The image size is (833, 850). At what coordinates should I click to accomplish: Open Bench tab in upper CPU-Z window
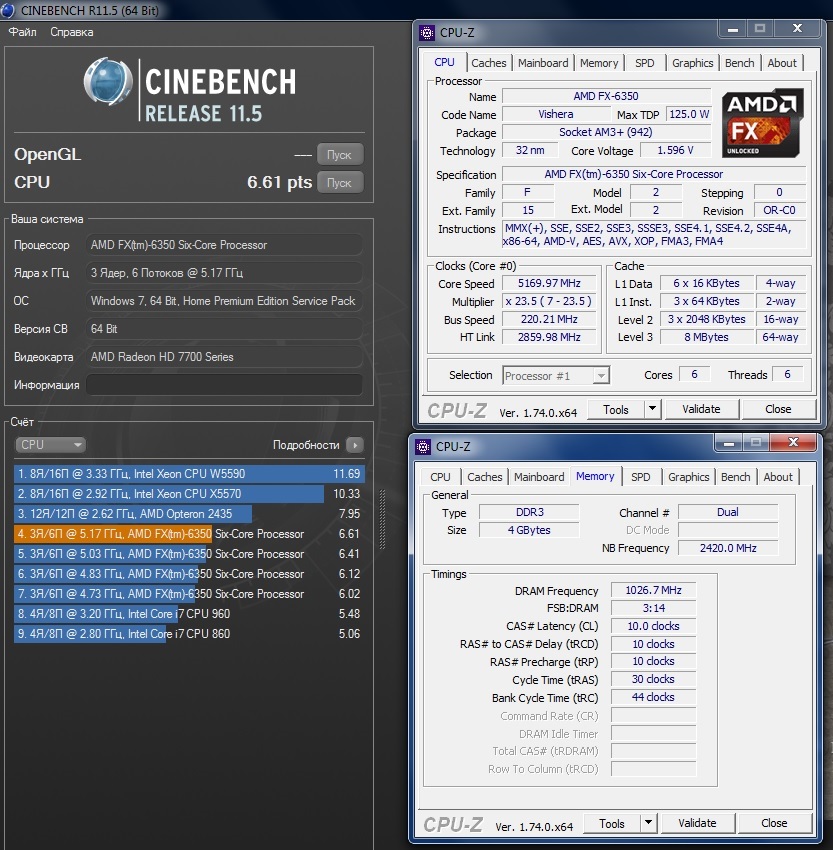pyautogui.click(x=739, y=63)
